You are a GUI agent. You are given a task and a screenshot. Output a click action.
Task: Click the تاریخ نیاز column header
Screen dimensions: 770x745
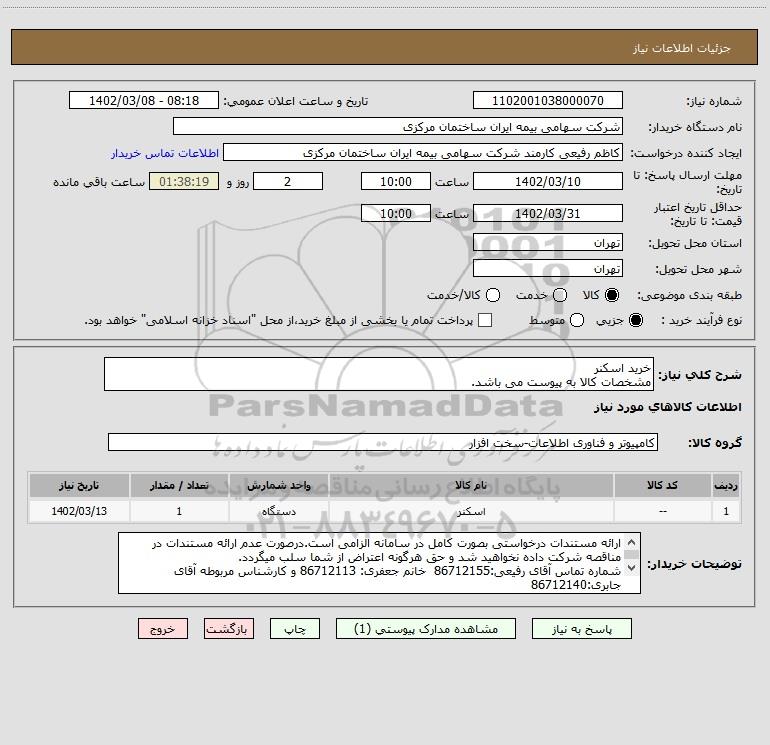coord(79,486)
